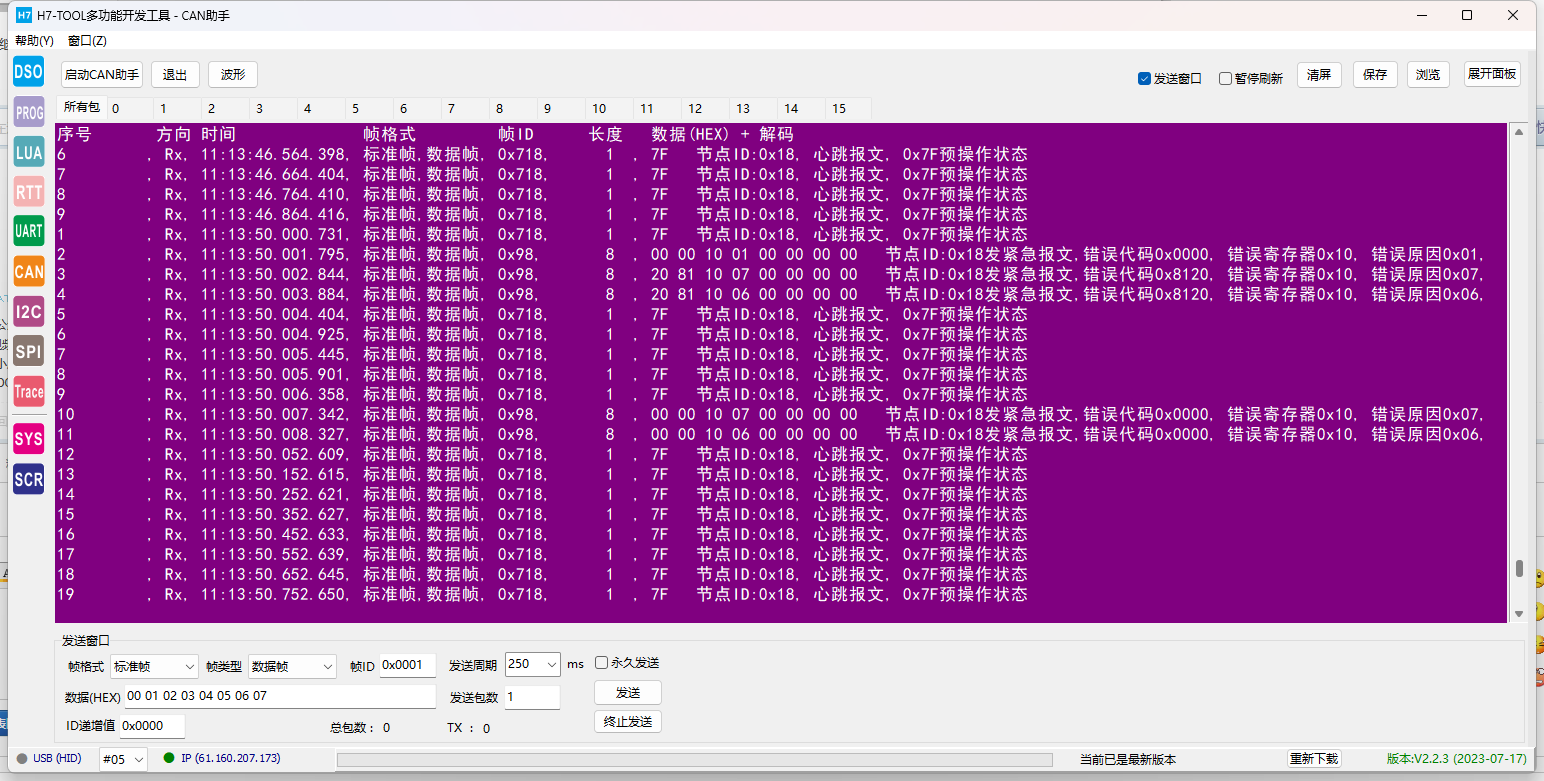The image size is (1544, 781).
Task: Open the UART serial assistant
Action: pyautogui.click(x=29, y=231)
